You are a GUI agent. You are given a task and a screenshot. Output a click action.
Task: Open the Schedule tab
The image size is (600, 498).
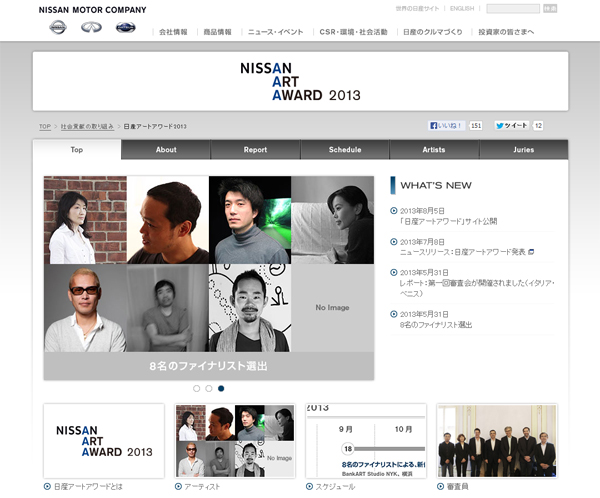[345, 150]
